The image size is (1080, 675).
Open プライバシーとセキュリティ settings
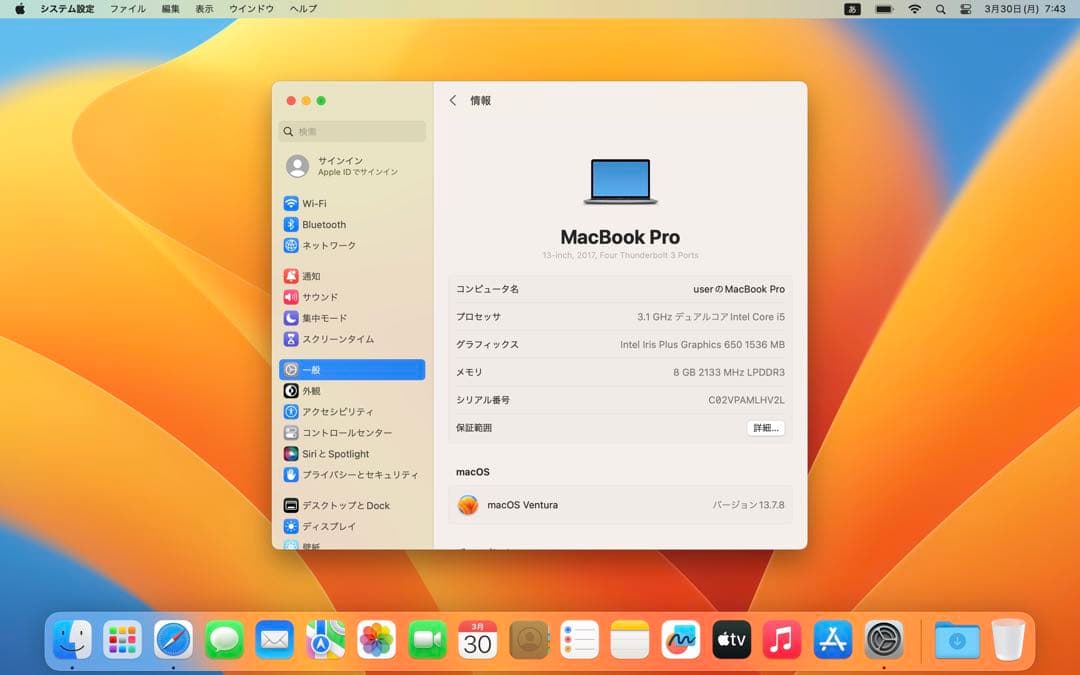point(352,475)
